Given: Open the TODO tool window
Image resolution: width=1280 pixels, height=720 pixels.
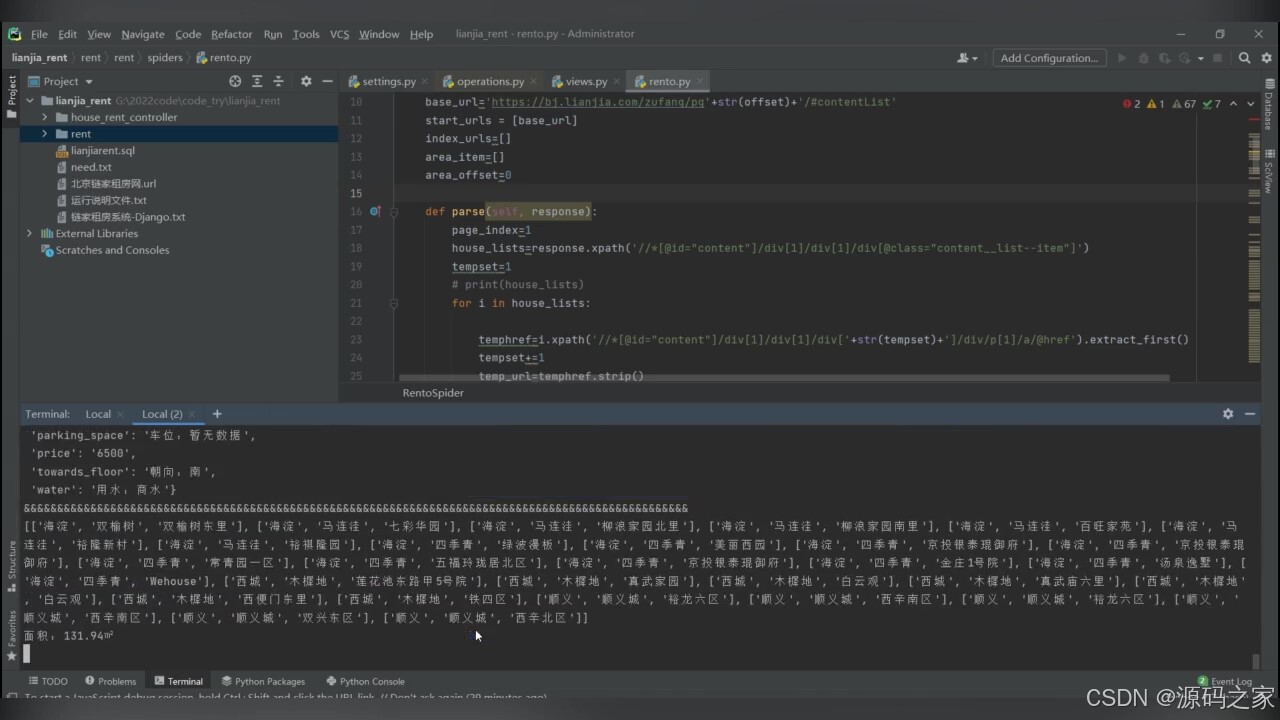Looking at the screenshot, I should pos(47,681).
